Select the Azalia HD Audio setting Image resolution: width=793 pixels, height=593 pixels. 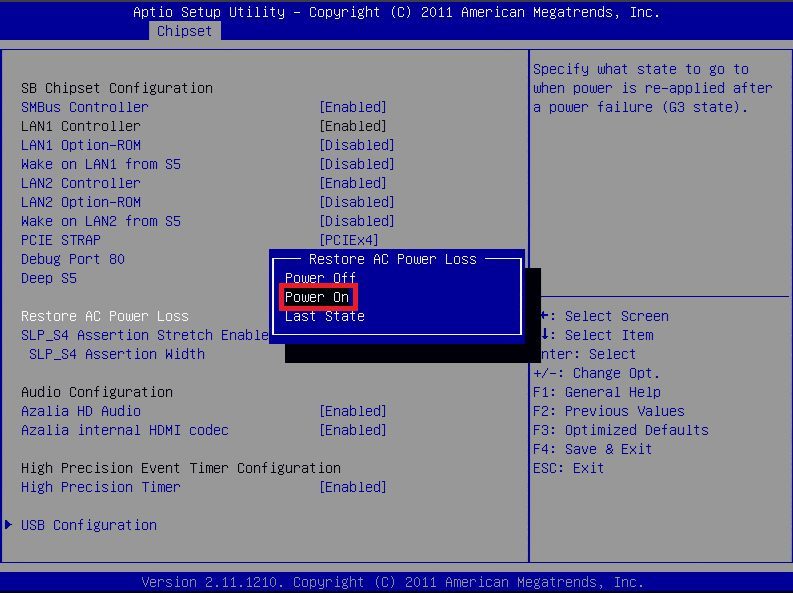[x=80, y=412]
